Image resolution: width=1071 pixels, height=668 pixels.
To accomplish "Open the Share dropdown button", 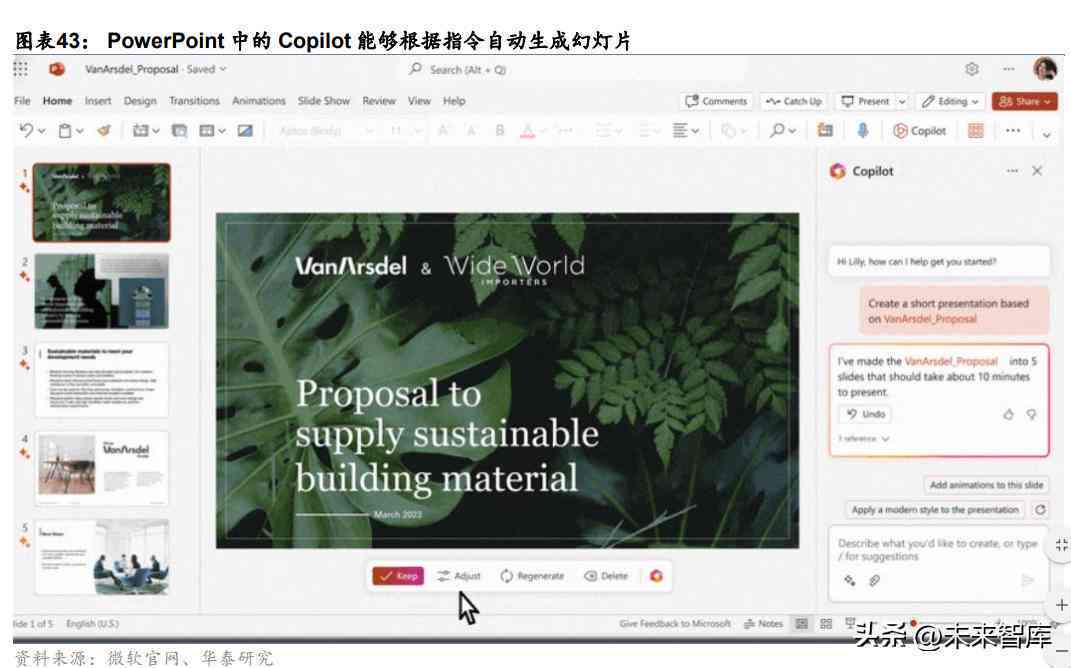I will [1025, 101].
